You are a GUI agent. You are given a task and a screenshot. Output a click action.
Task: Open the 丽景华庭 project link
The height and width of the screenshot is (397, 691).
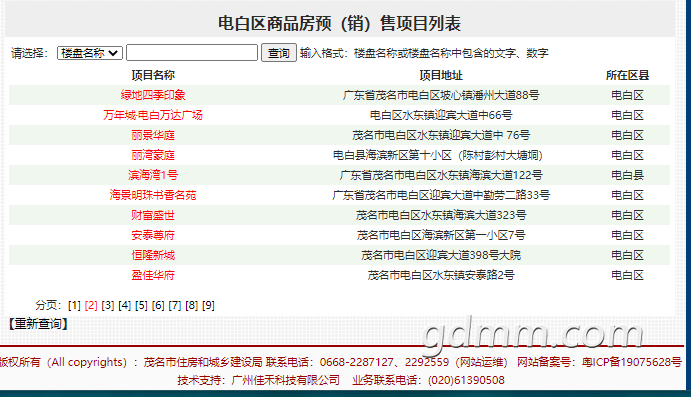tap(153, 135)
